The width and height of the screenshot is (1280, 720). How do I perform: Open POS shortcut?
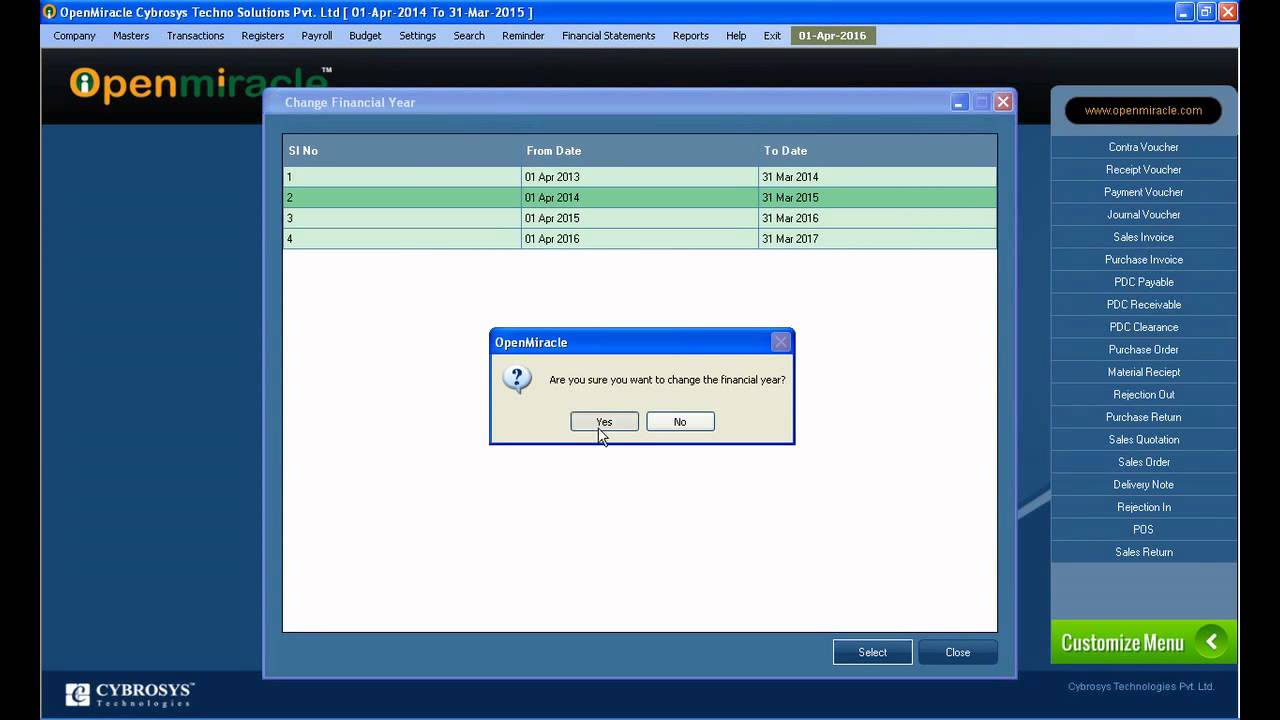[1143, 530]
